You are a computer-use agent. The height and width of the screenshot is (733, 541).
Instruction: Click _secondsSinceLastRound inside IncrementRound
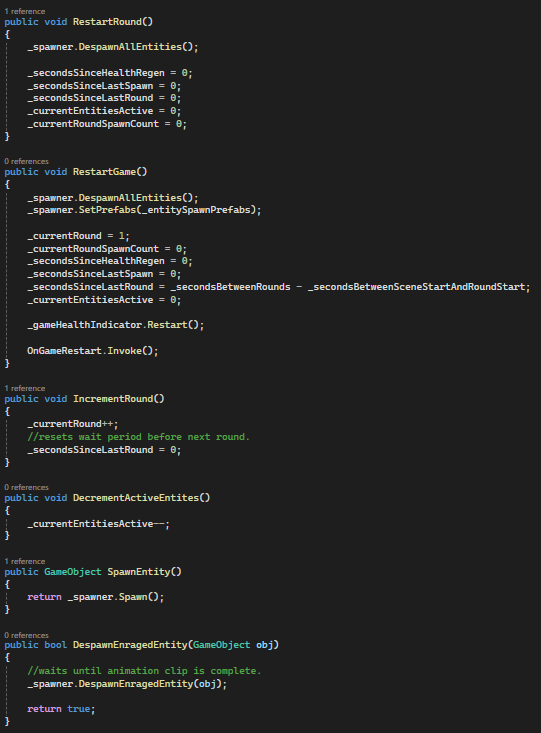(90, 450)
